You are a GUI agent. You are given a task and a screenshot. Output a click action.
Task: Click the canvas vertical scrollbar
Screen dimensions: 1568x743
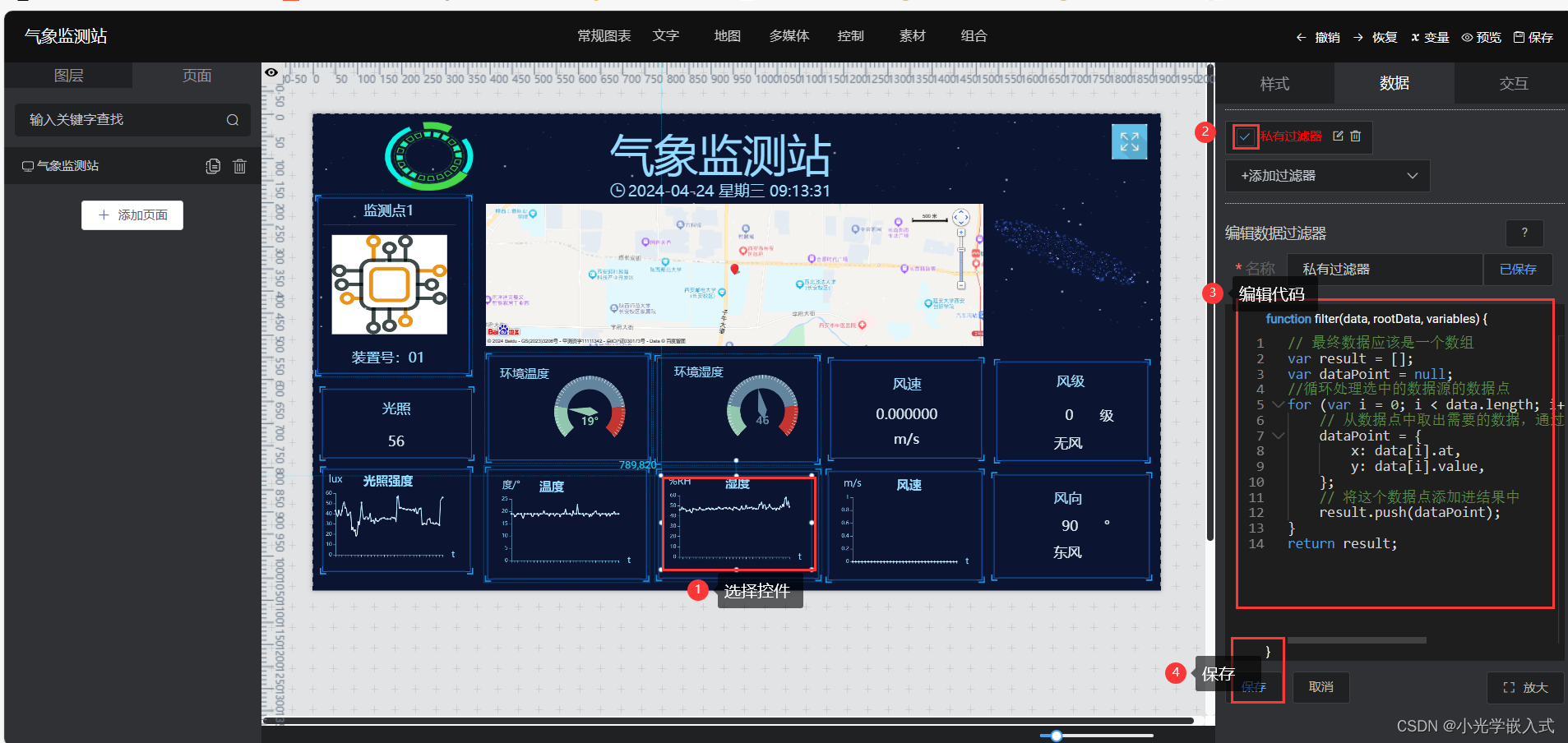[x=1210, y=302]
